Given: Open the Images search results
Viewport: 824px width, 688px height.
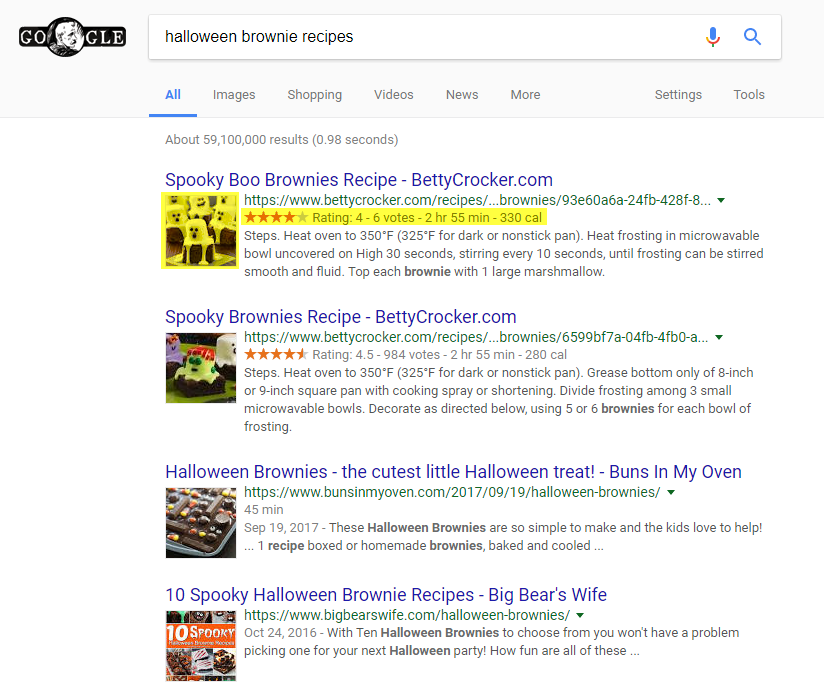Looking at the screenshot, I should click(x=233, y=94).
